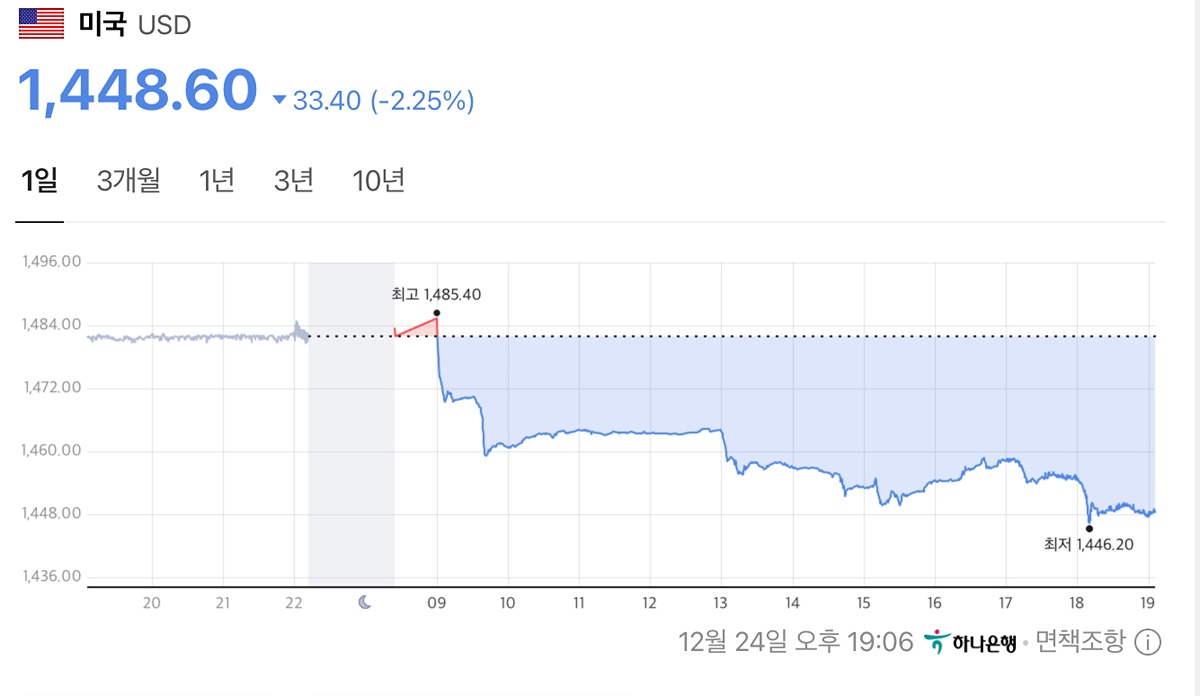Click the moon icon on time axis
The height and width of the screenshot is (696, 1200).
pyautogui.click(x=366, y=603)
